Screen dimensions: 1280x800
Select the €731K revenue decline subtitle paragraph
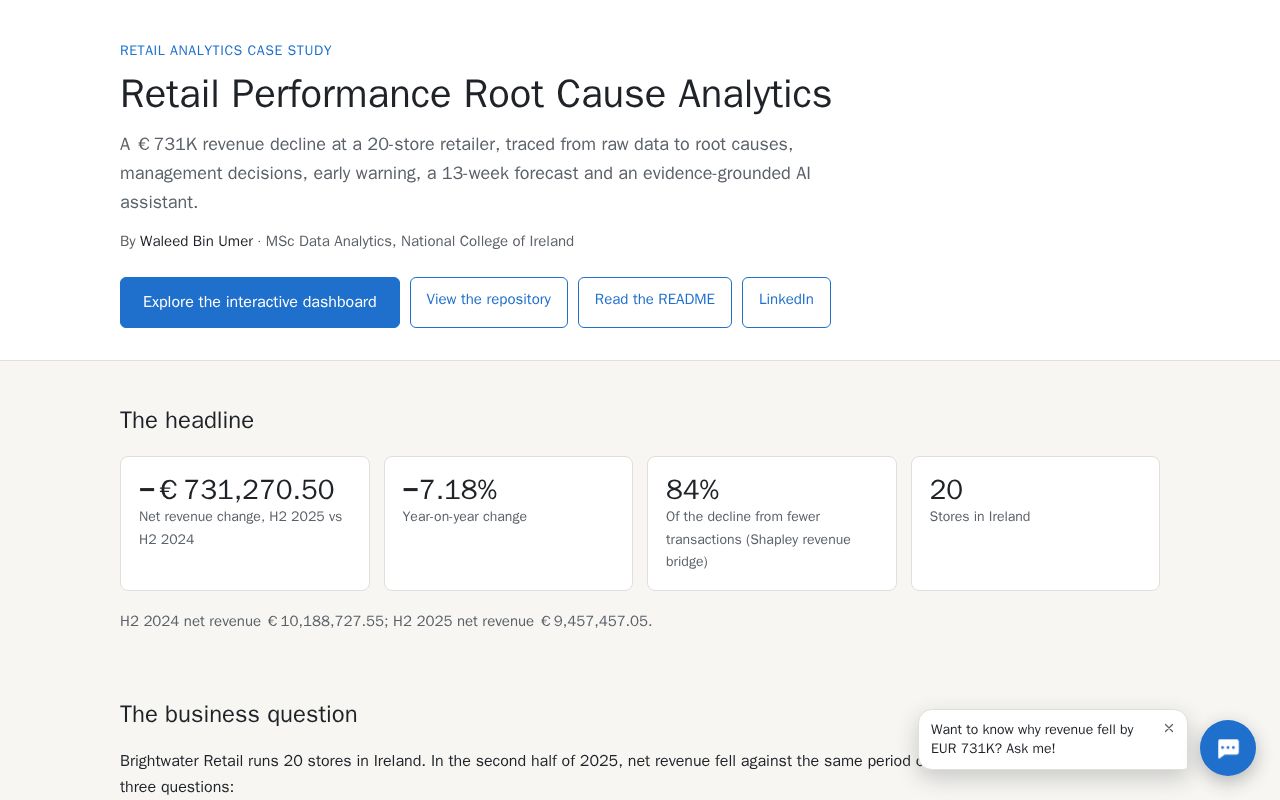pos(466,173)
